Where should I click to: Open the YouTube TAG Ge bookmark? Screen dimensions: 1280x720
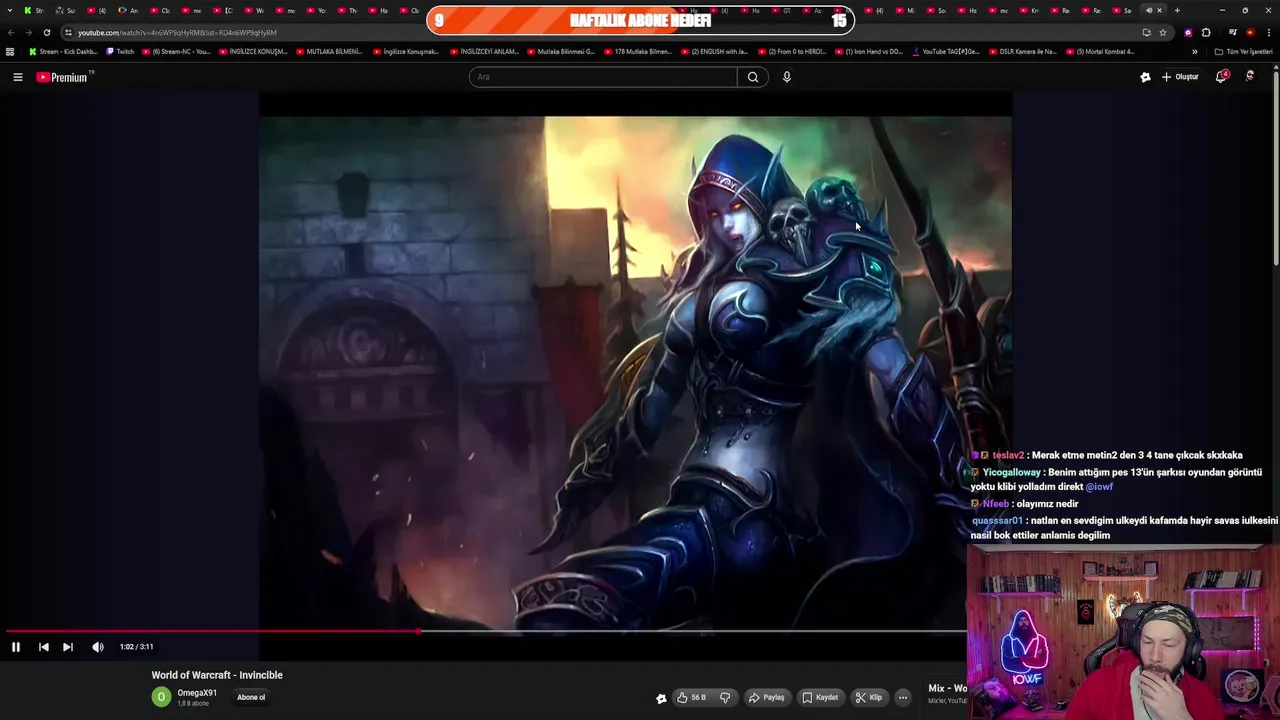pos(946,51)
